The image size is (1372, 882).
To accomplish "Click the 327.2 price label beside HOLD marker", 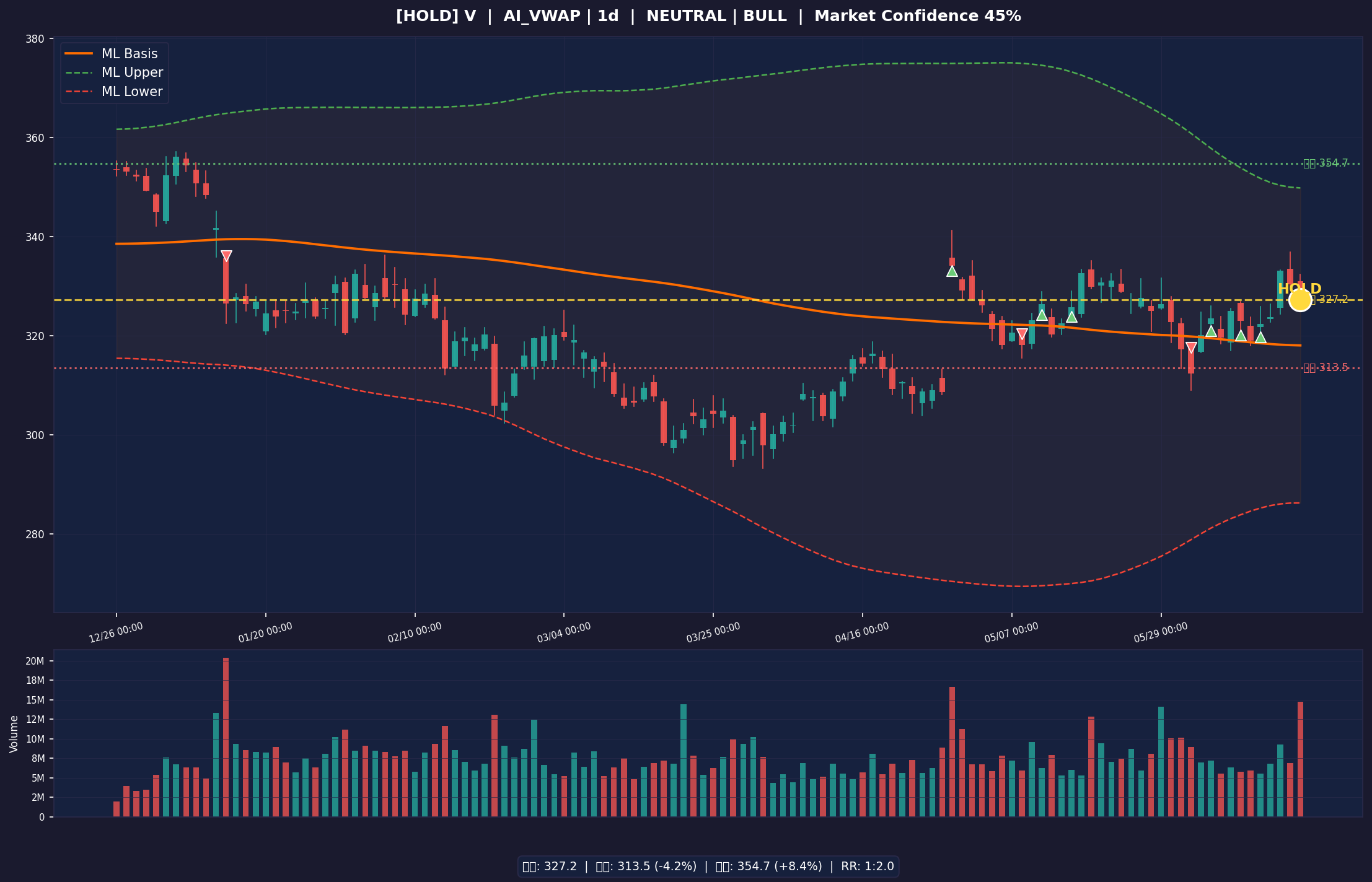I will (1330, 300).
